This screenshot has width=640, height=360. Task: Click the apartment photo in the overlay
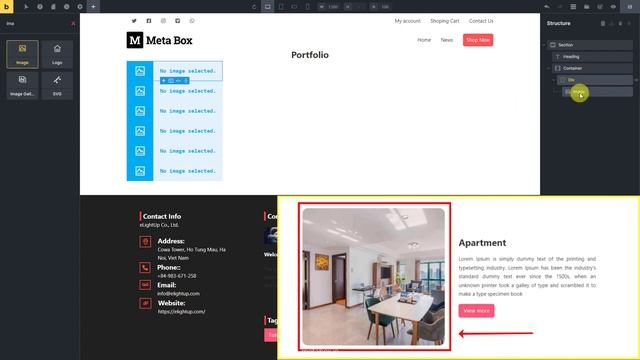[x=373, y=277]
